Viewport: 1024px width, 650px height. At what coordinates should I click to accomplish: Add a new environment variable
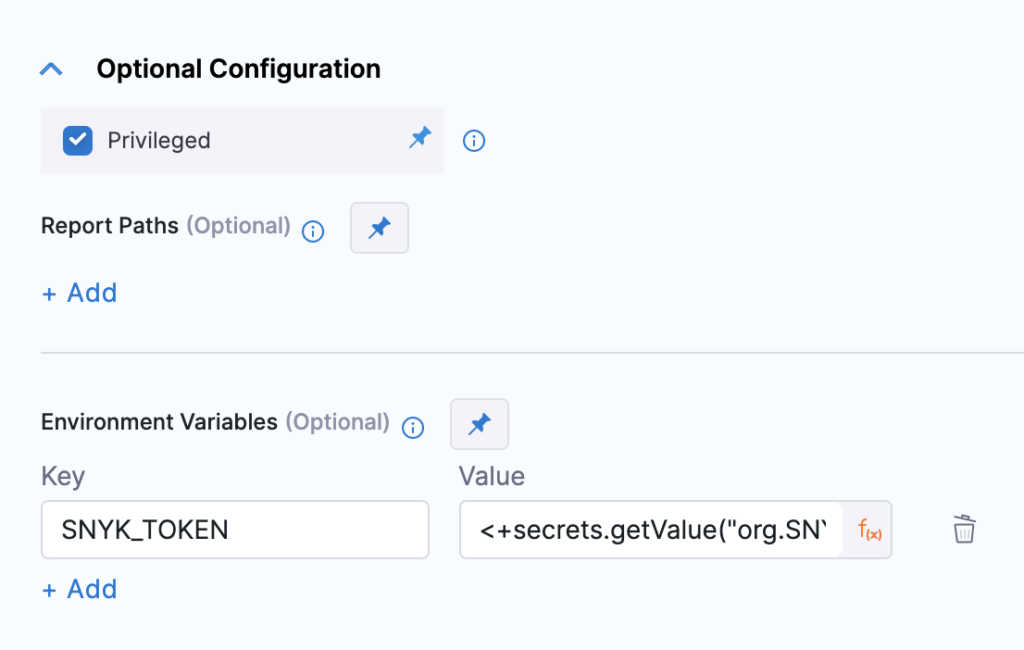80,589
